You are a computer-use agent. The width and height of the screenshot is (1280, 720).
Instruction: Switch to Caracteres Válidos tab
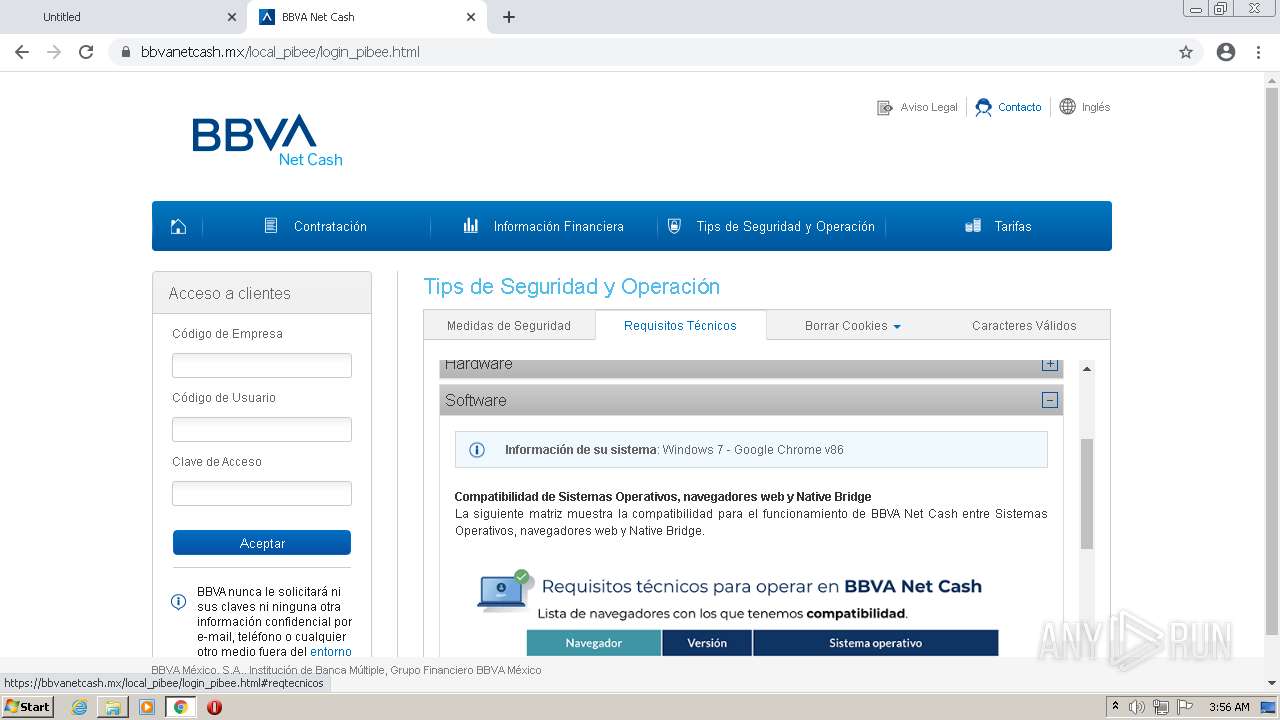click(1024, 326)
